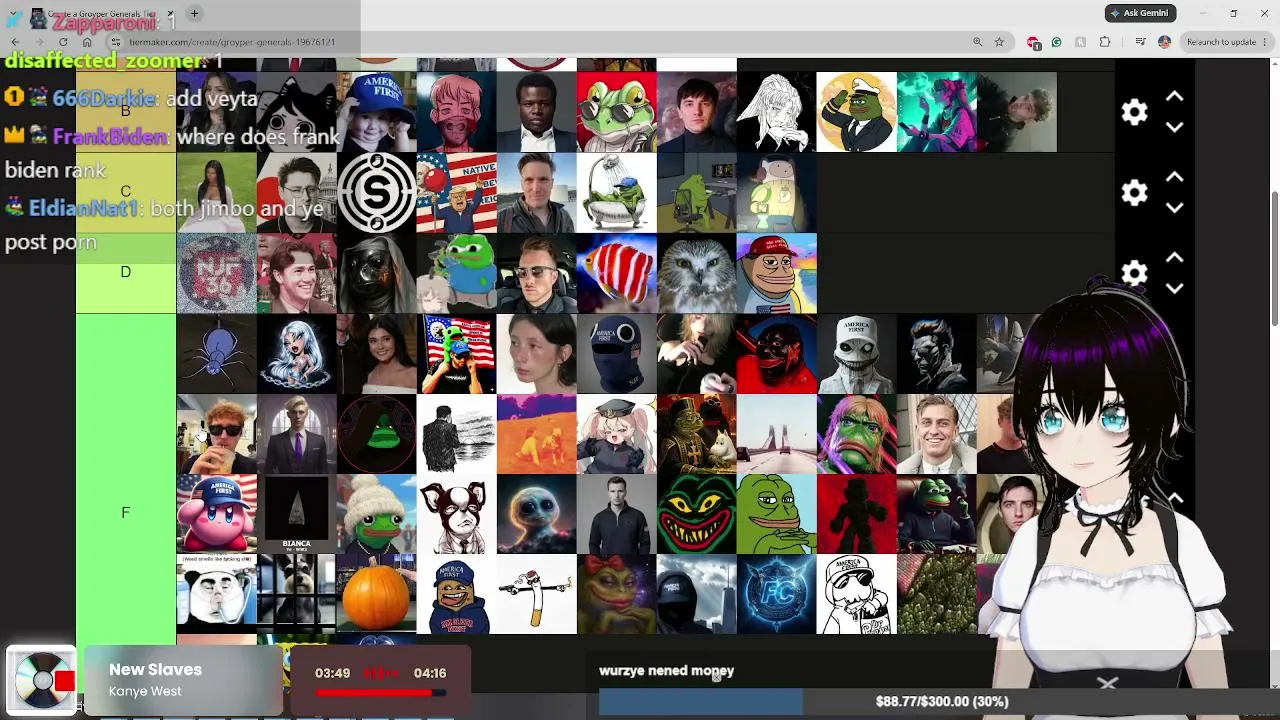Bookmark this page with the star
1280x720 pixels.
999,42
